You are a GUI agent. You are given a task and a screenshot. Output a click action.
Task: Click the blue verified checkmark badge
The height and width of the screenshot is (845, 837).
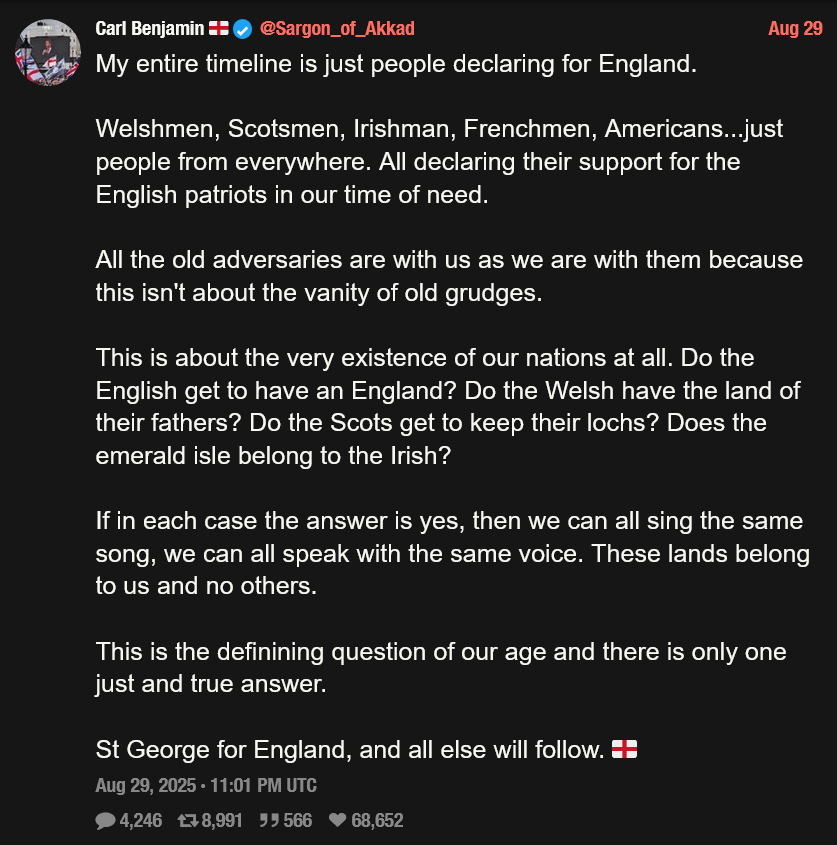[243, 29]
